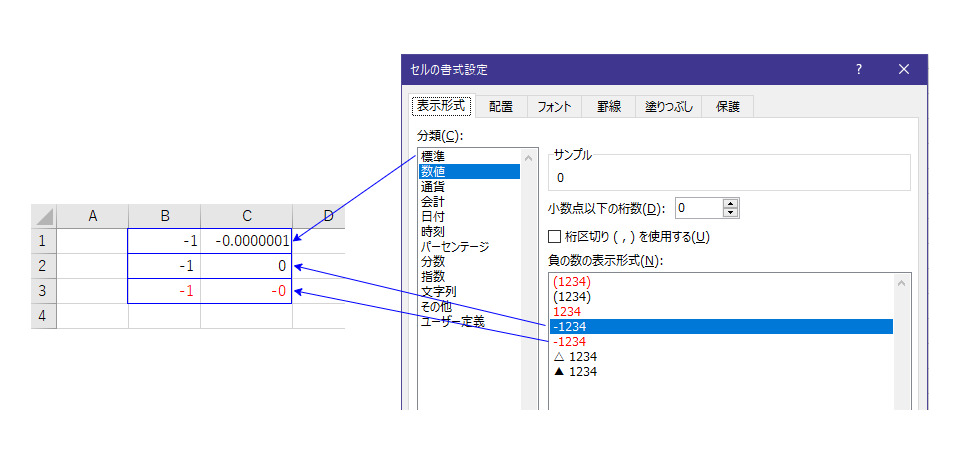Switch to the 罫線 tab
Screen dimensions: 959x469
tap(609, 106)
